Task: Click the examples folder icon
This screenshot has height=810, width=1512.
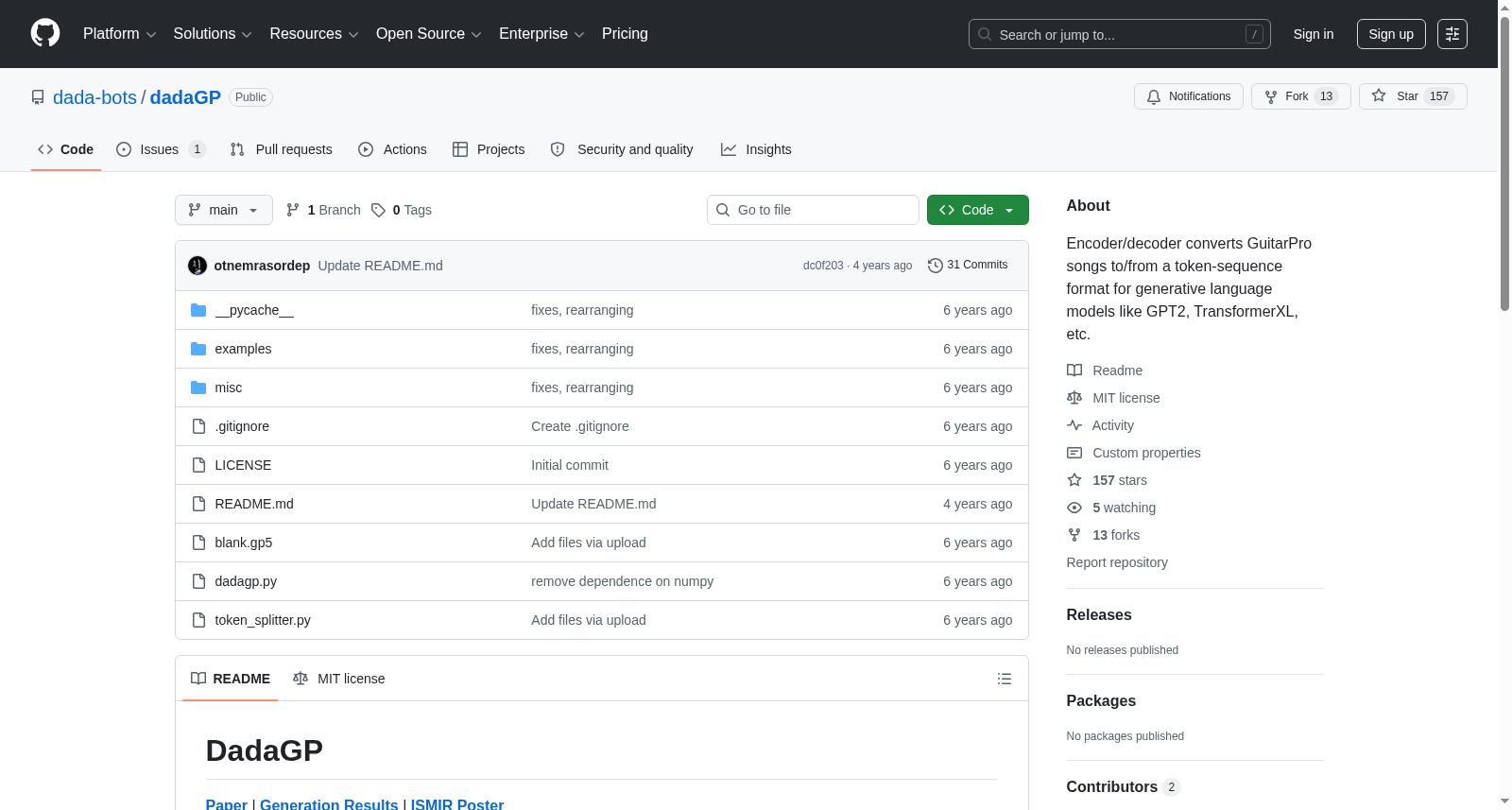Action: [x=198, y=349]
